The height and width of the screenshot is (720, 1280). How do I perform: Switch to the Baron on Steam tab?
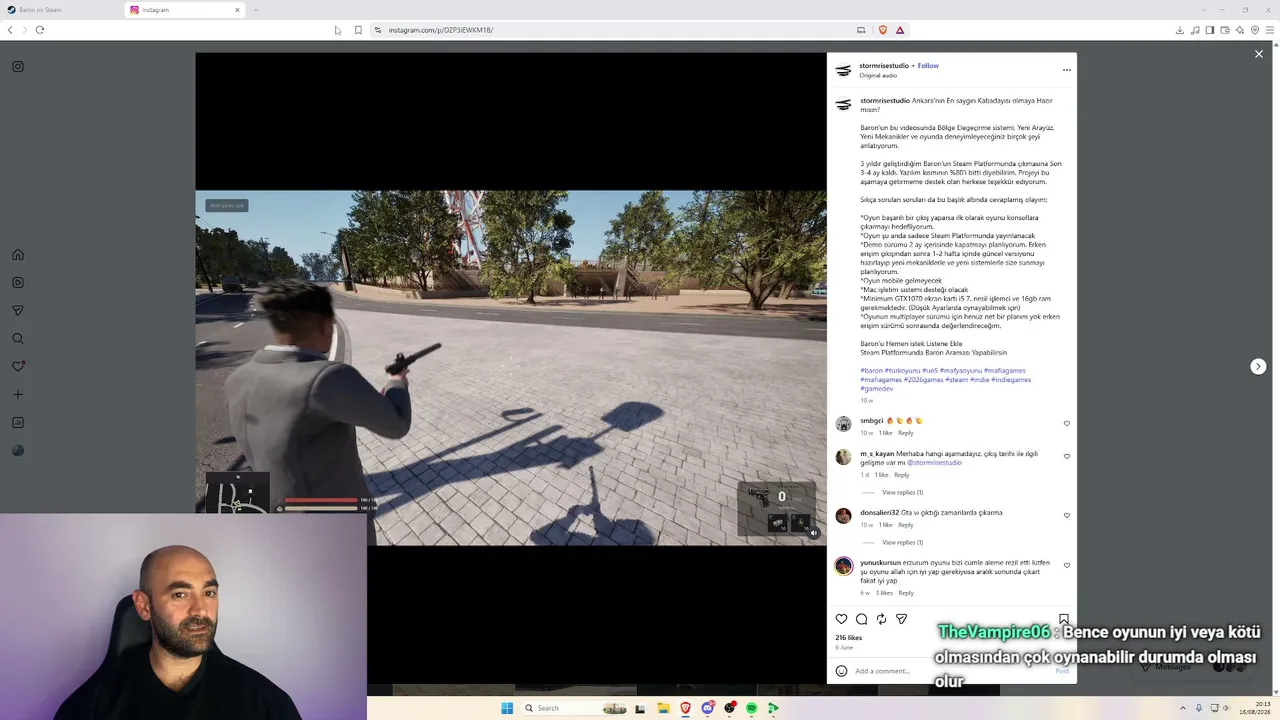click(60, 10)
